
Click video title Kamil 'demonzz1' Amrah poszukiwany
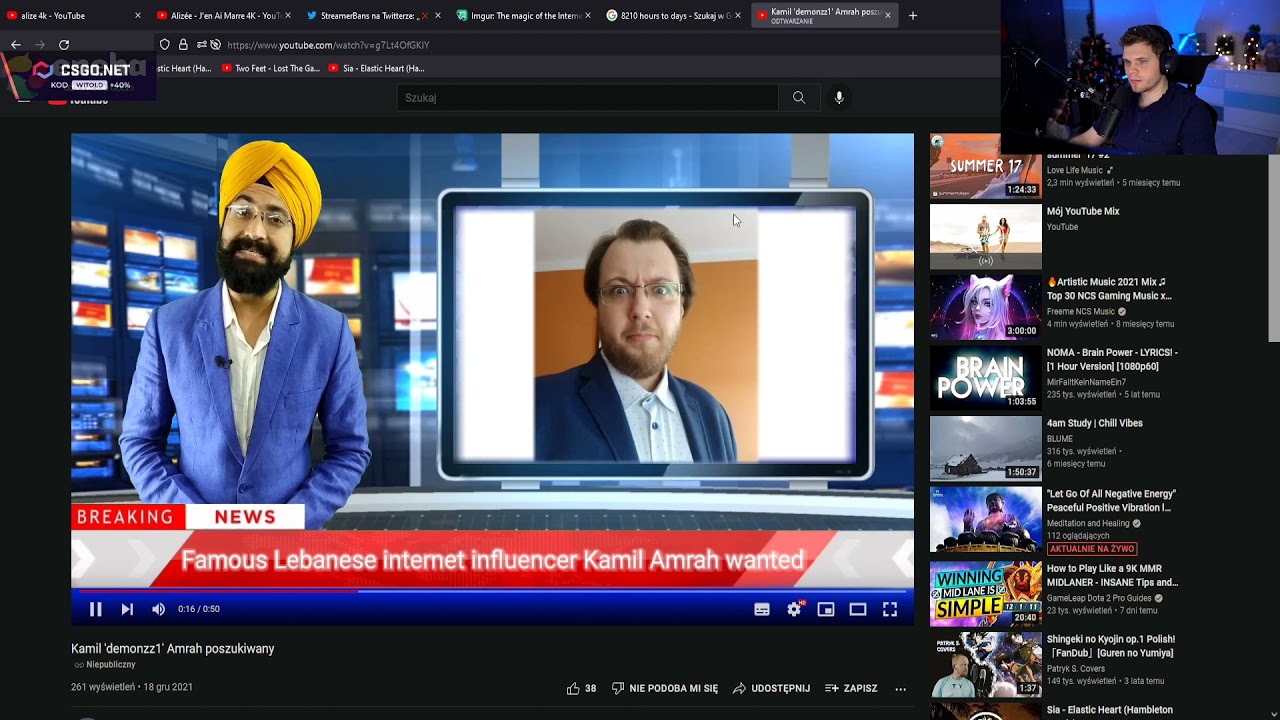173,649
